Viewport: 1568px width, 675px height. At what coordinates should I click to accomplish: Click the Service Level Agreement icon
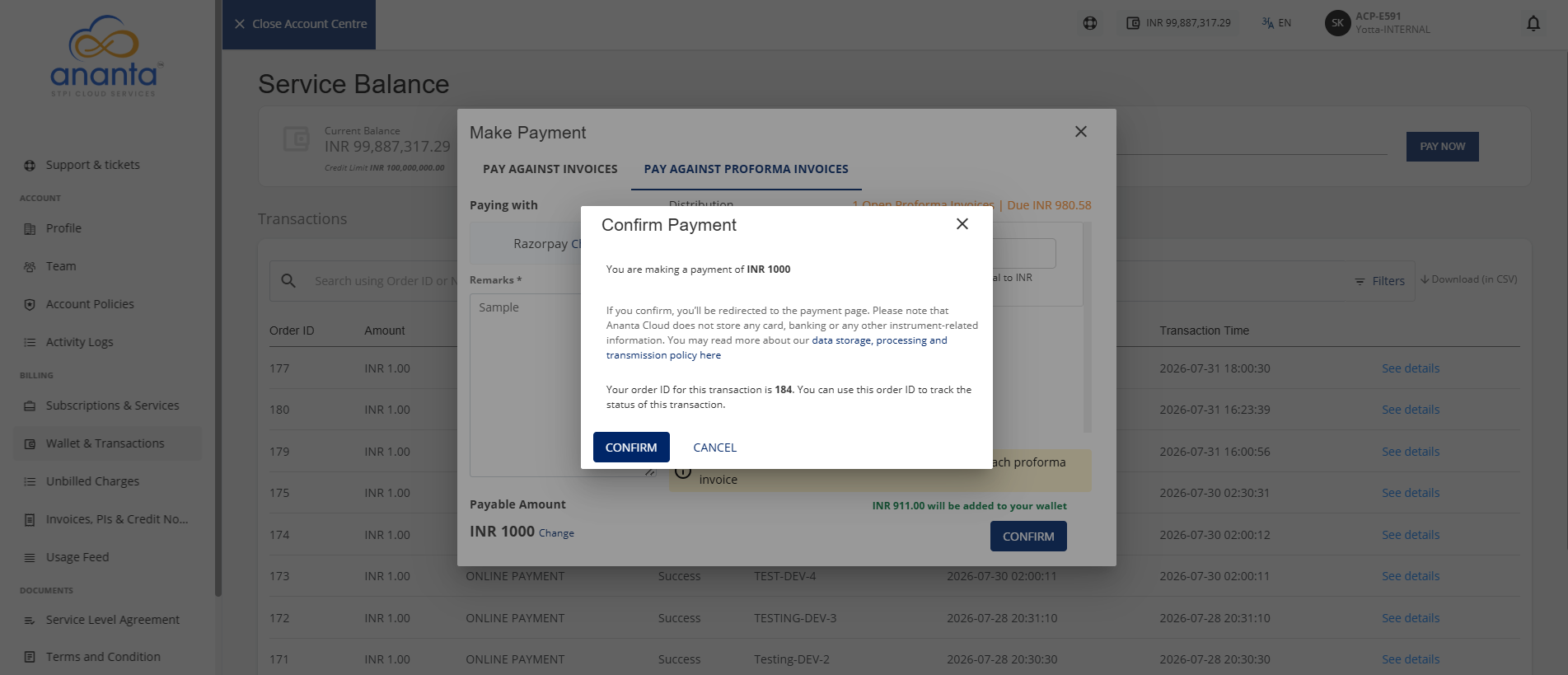pos(30,621)
